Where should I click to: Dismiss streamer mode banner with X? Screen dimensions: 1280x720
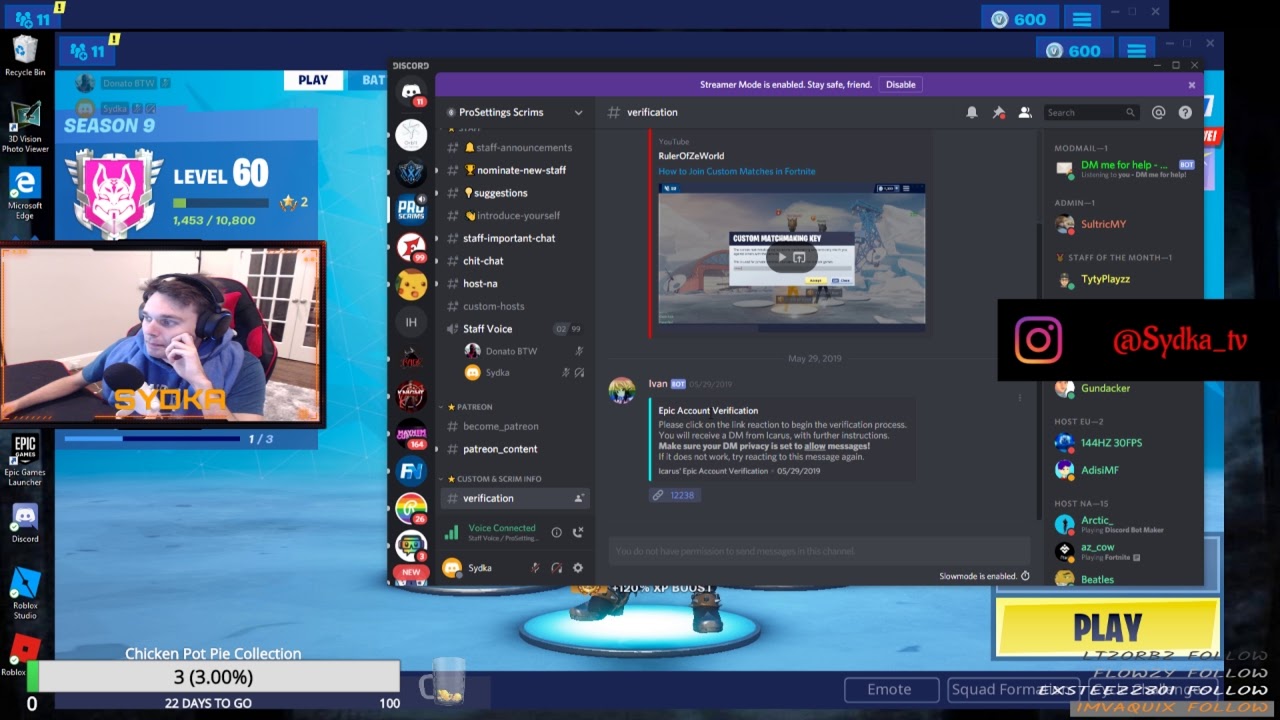[1191, 85]
